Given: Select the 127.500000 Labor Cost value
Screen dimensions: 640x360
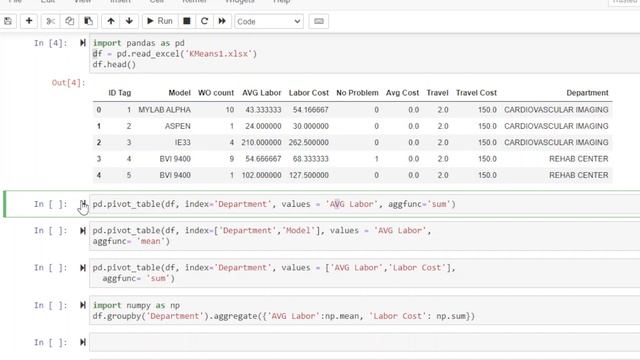Looking at the screenshot, I should tap(309, 175).
